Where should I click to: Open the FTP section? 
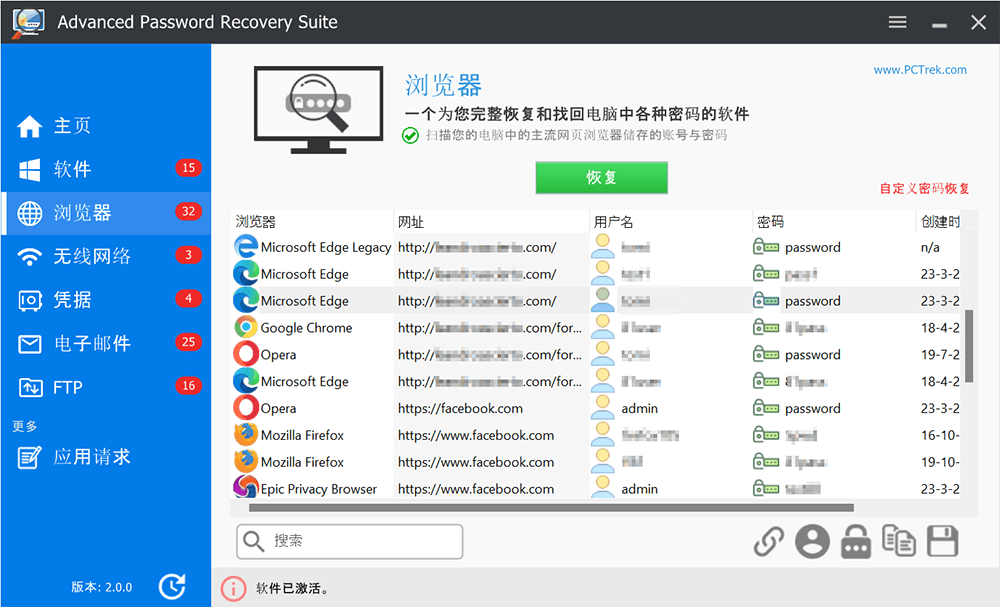pos(106,386)
